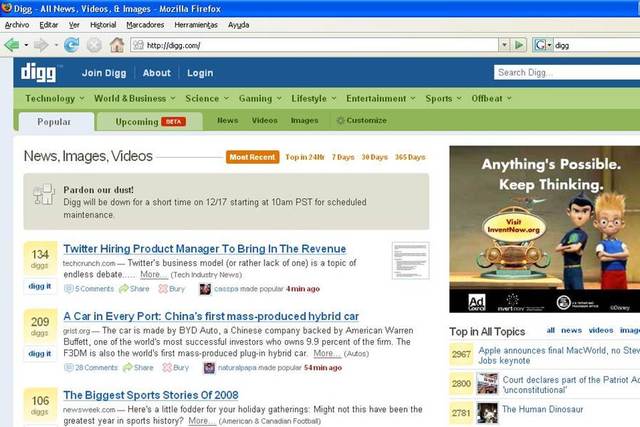640x427 pixels.
Task: Click the Customize gear icon
Action: point(340,120)
